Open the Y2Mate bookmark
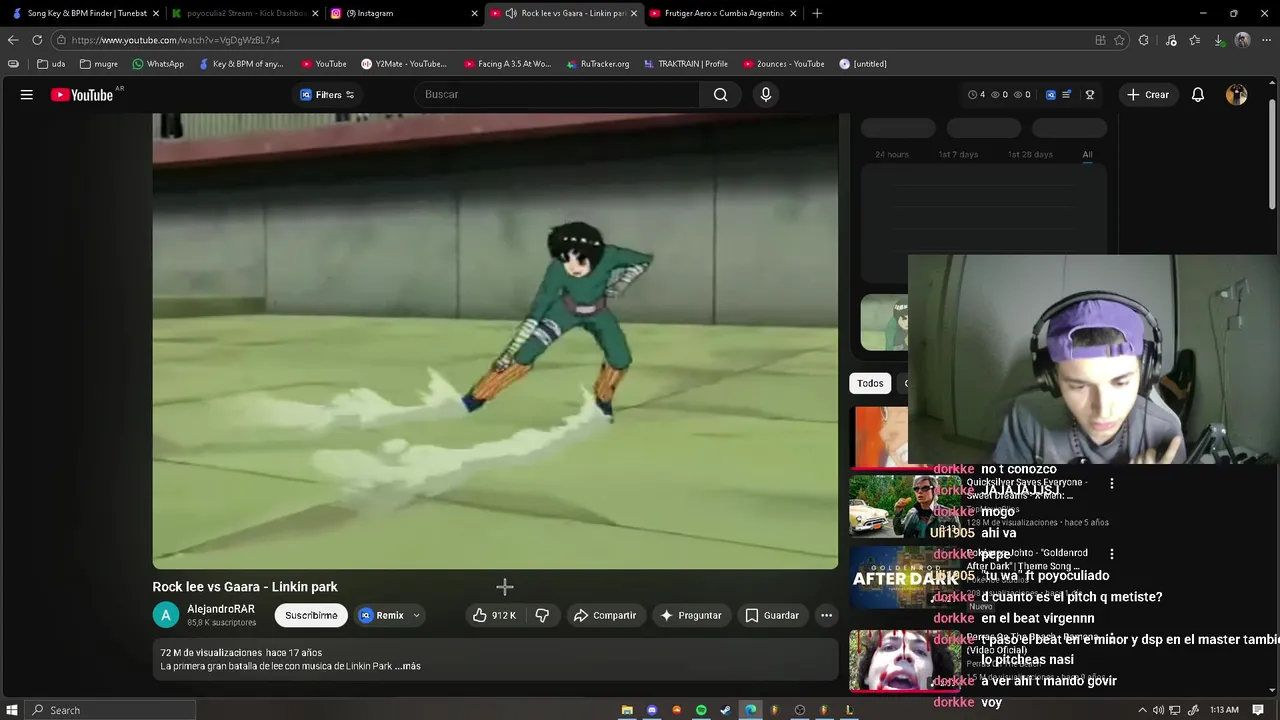The width and height of the screenshot is (1280, 720). click(x=404, y=64)
